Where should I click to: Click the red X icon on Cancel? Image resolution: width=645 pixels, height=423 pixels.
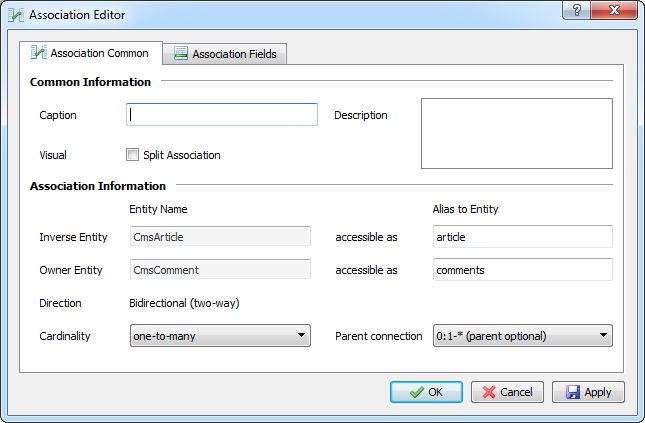[489, 392]
